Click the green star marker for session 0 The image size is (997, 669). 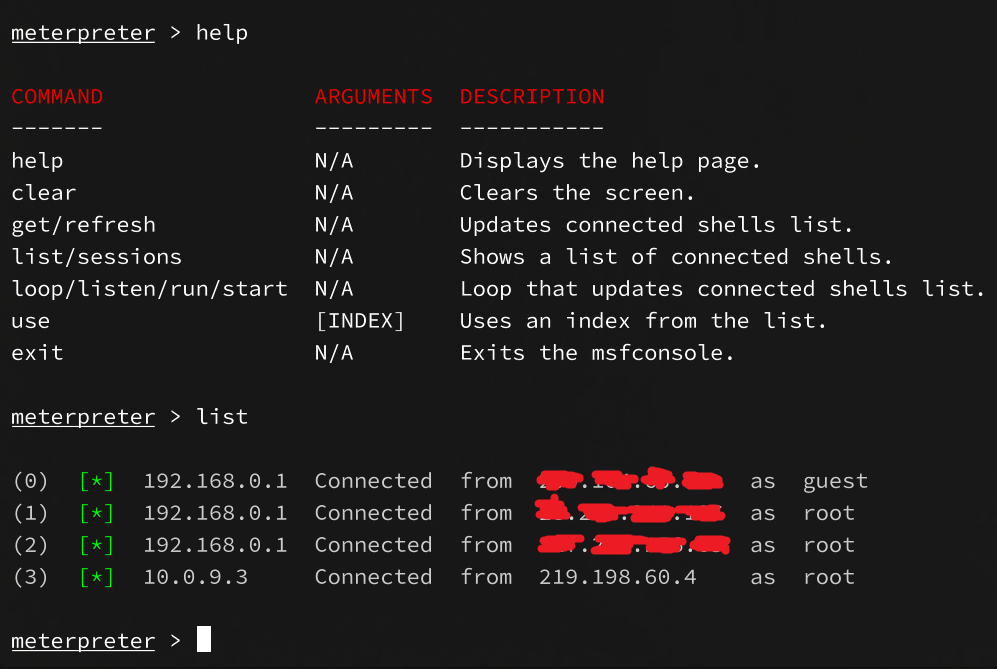96,481
